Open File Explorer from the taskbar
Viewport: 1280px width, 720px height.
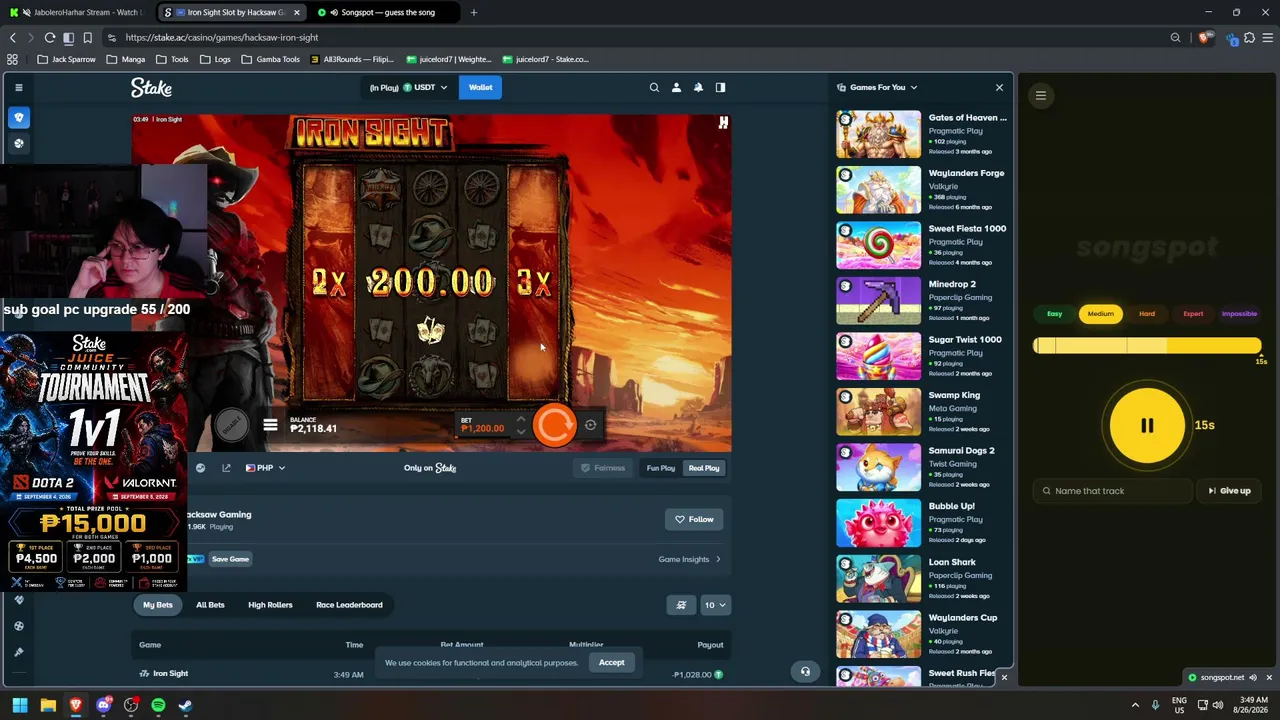47,706
